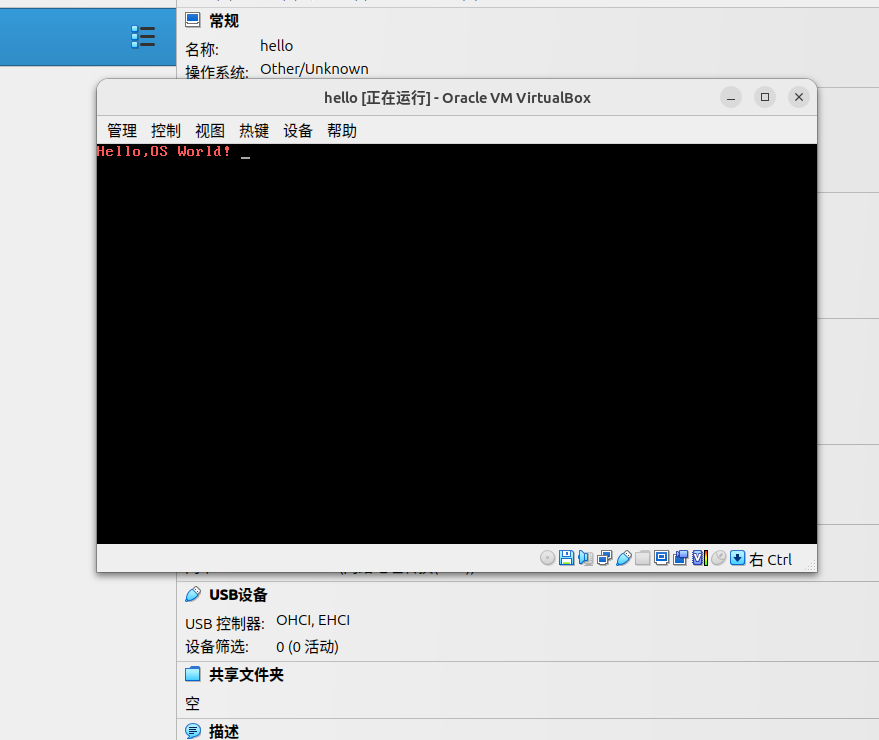Click the optical disc status icon

[x=548, y=558]
